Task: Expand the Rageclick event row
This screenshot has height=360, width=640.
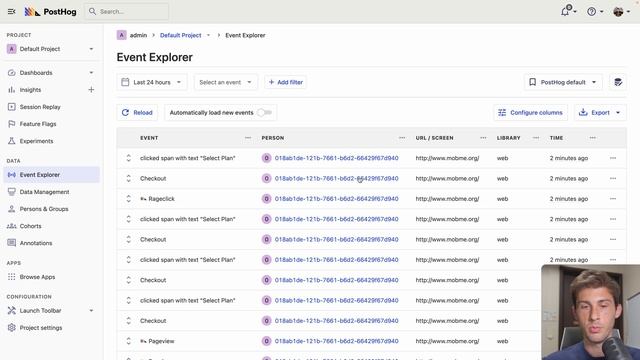Action: (129, 199)
